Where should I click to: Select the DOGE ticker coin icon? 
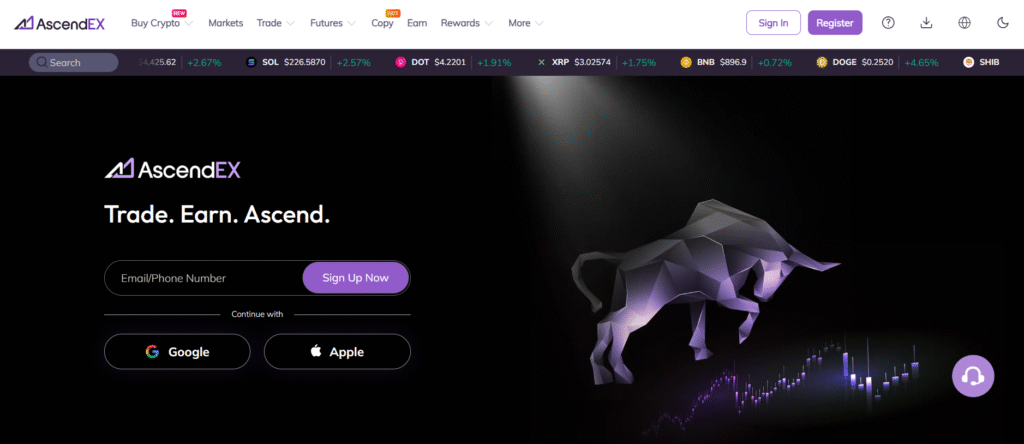[822, 63]
